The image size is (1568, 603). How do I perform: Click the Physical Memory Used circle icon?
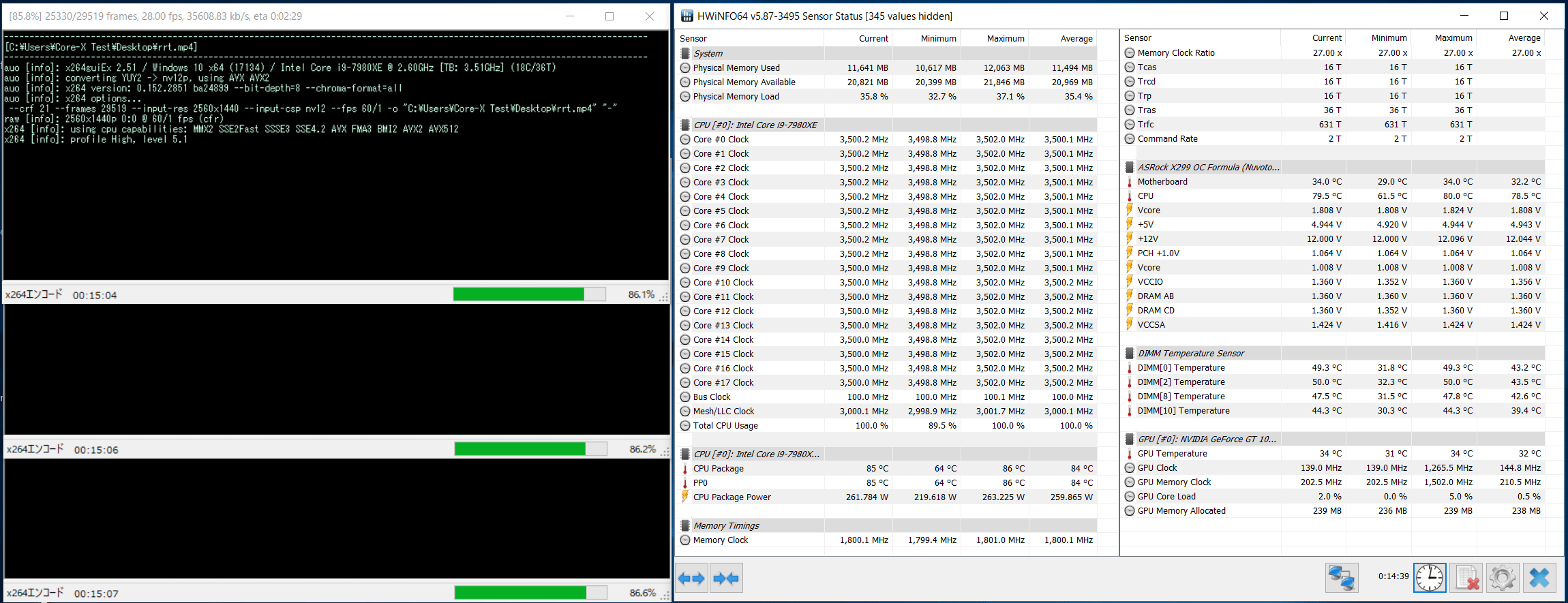tap(685, 67)
